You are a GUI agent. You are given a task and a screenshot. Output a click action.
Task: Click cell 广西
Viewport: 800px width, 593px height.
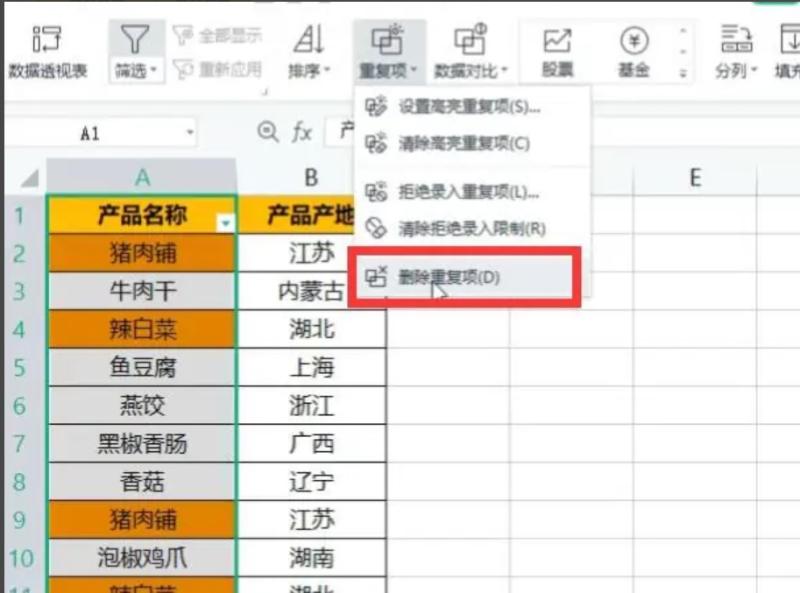(312, 443)
